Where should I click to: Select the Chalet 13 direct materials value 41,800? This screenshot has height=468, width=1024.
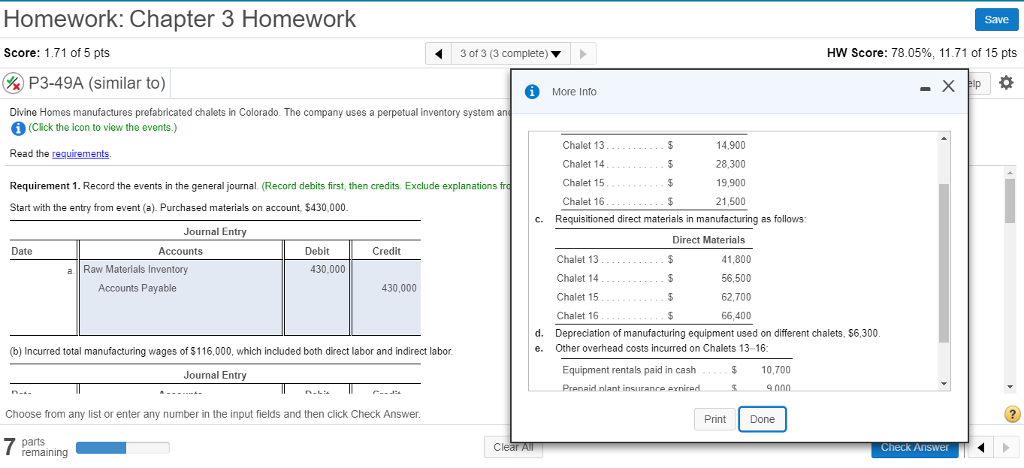click(x=736, y=259)
